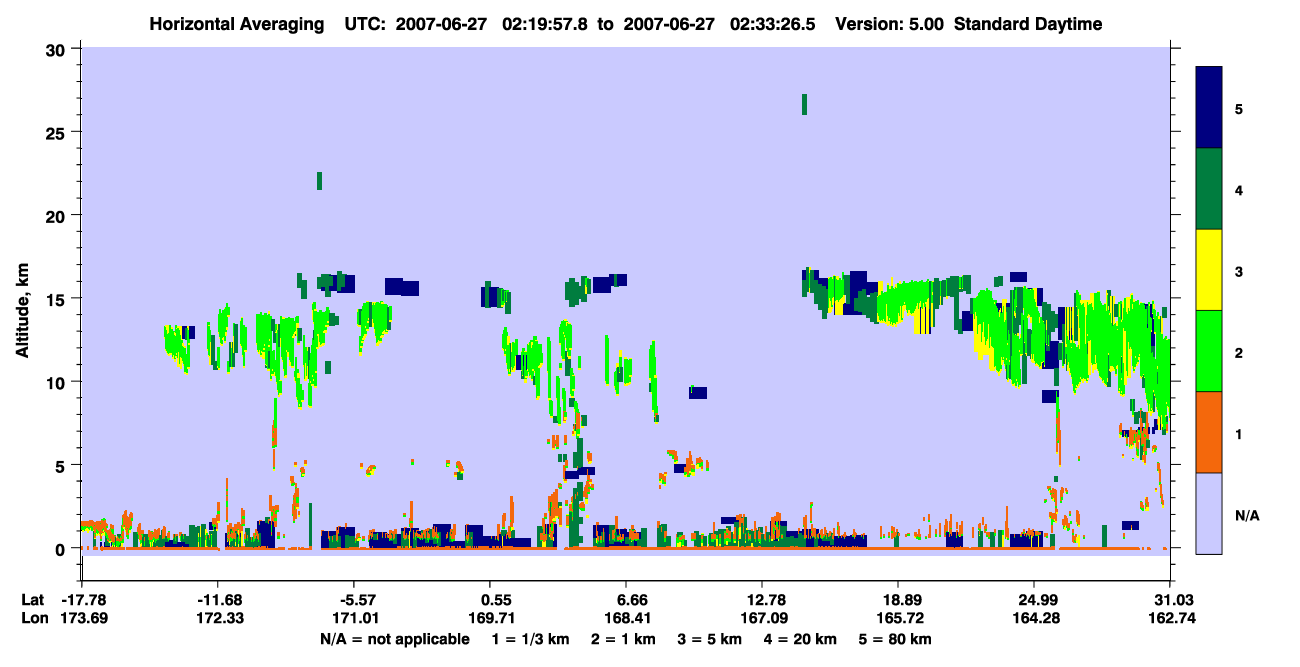
Task: Click 'N/A = not applicable' legend text
Action: point(395,639)
